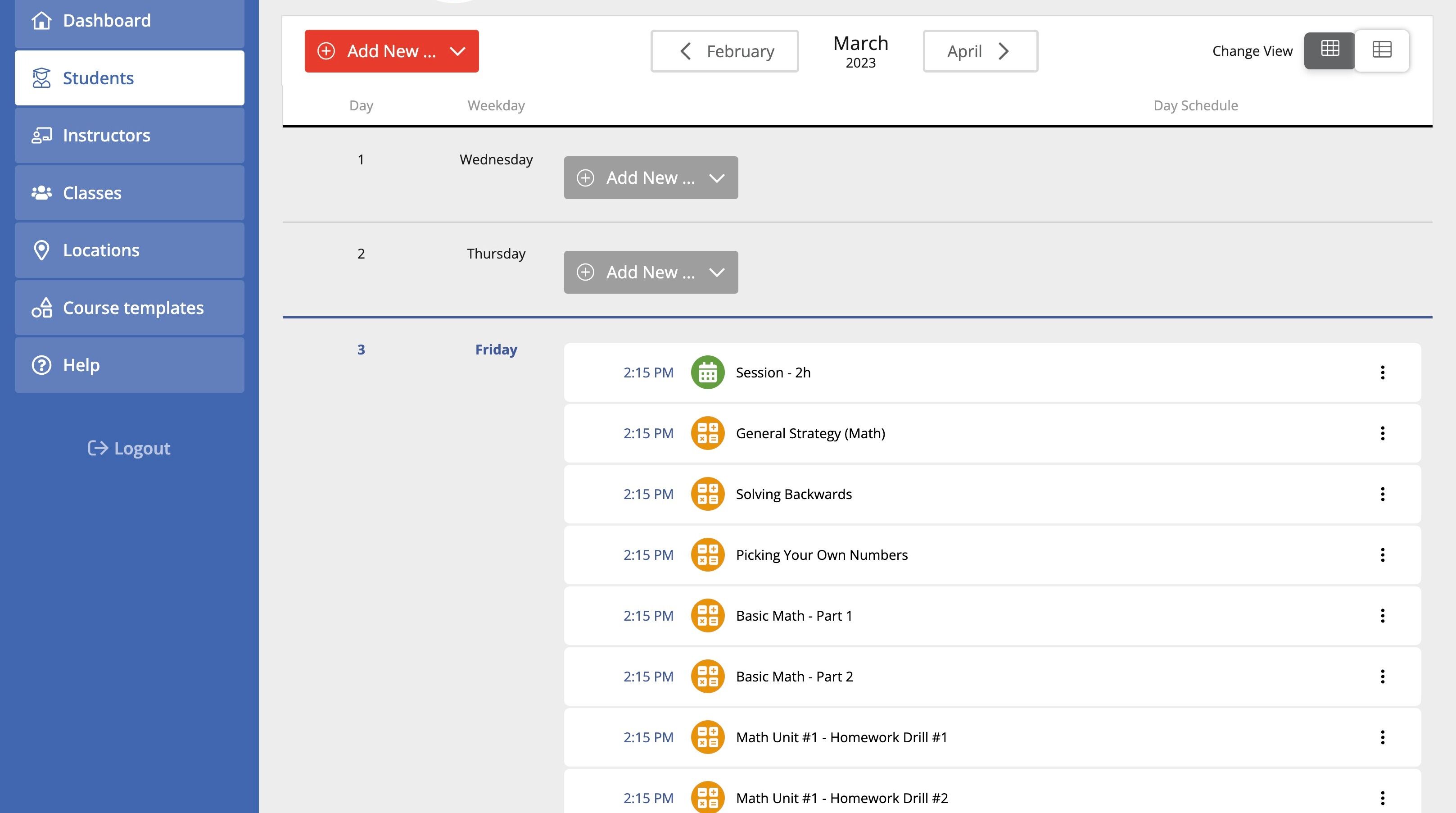
Task: Switch to calendar grid view
Action: tap(1329, 50)
